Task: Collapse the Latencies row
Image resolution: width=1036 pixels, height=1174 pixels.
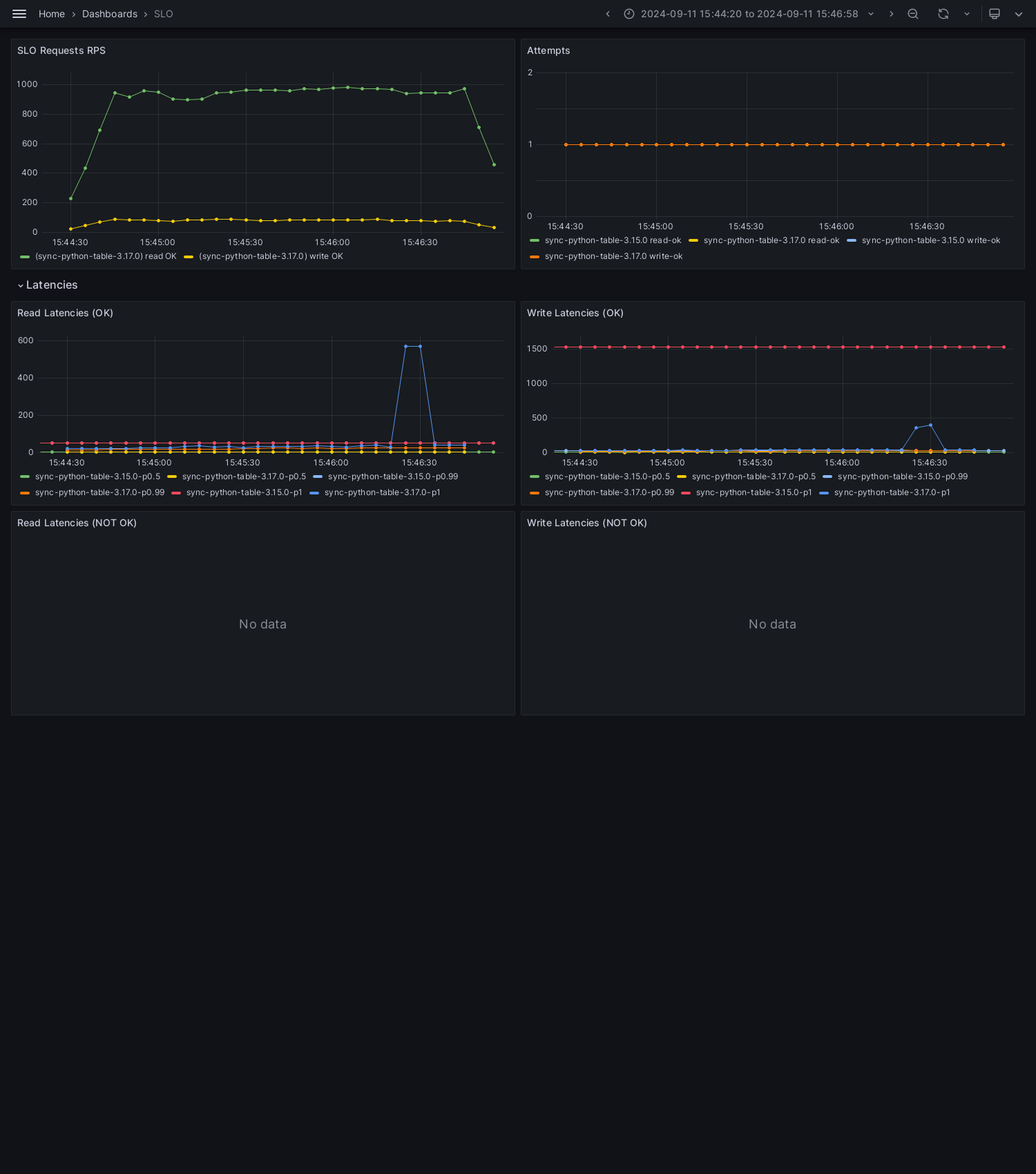Action: (x=47, y=285)
